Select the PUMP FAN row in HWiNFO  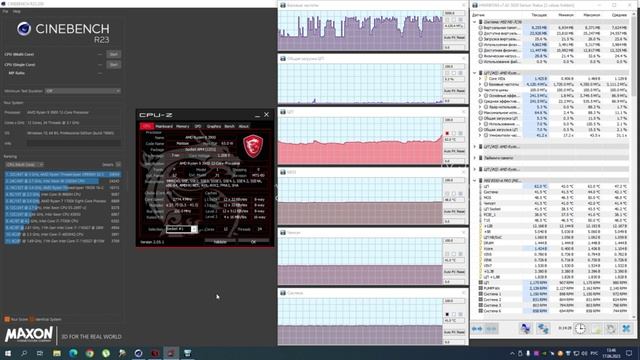553,288
